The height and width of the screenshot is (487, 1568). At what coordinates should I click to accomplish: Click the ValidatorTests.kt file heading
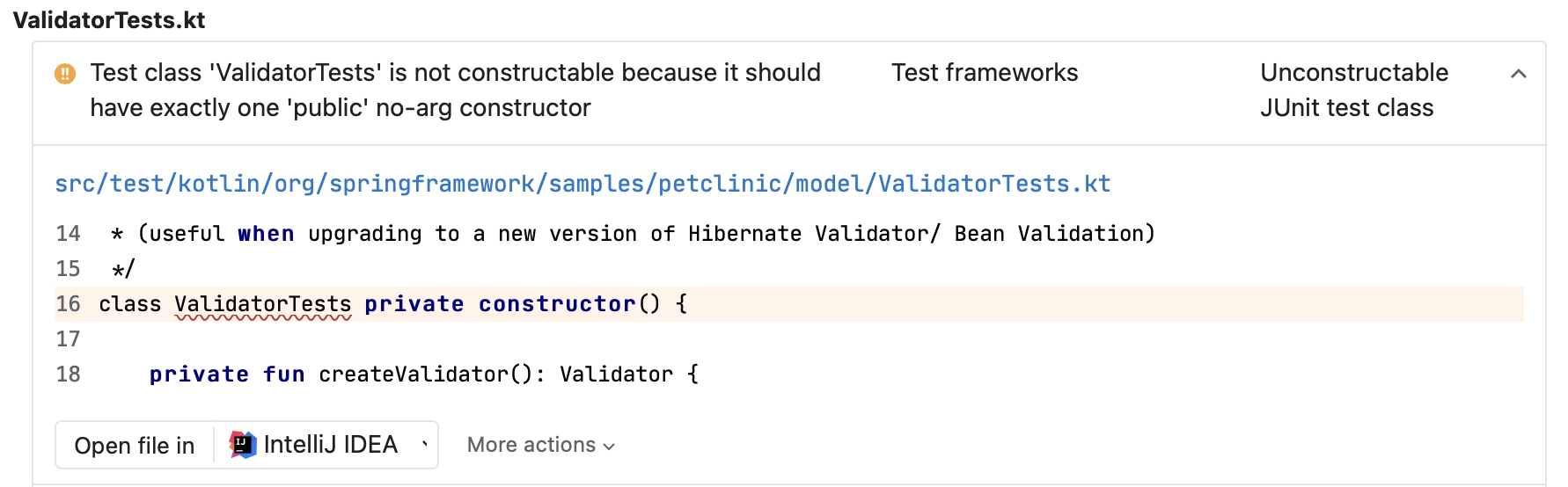pyautogui.click(x=109, y=19)
